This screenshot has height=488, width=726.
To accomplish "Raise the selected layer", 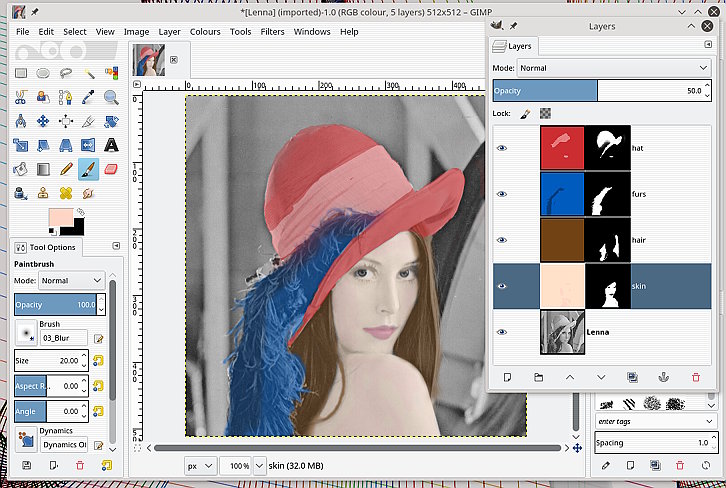I will [570, 377].
